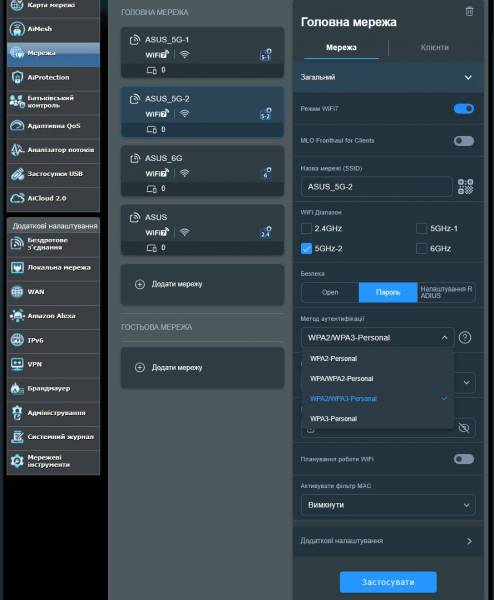Collapse the Загальний section
The height and width of the screenshot is (600, 494).
tap(388, 77)
